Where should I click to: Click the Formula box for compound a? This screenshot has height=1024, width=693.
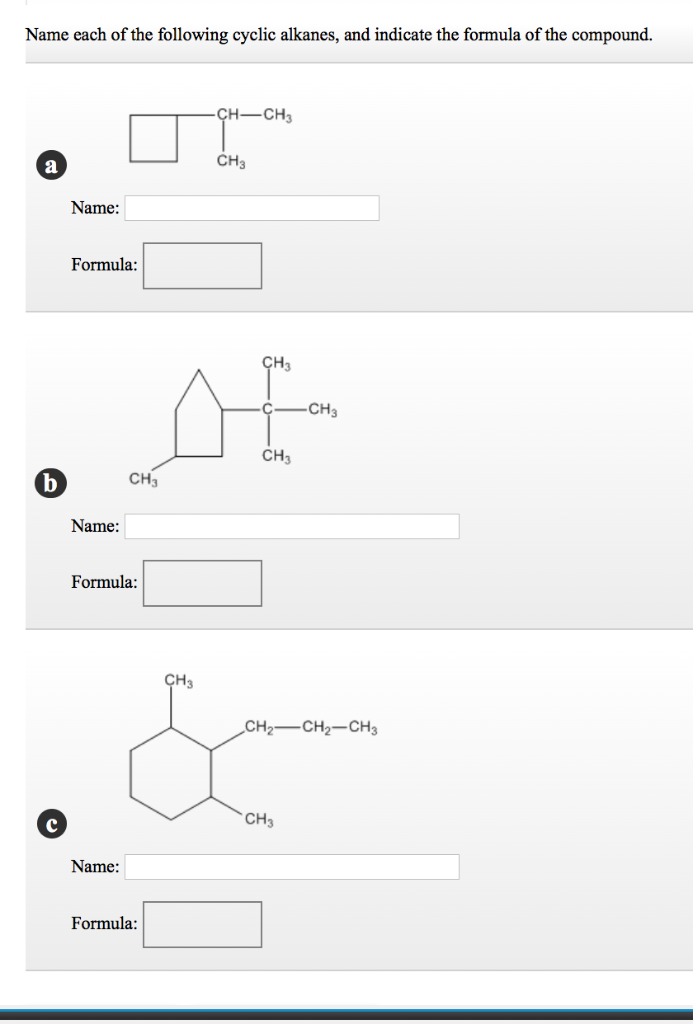point(202,265)
